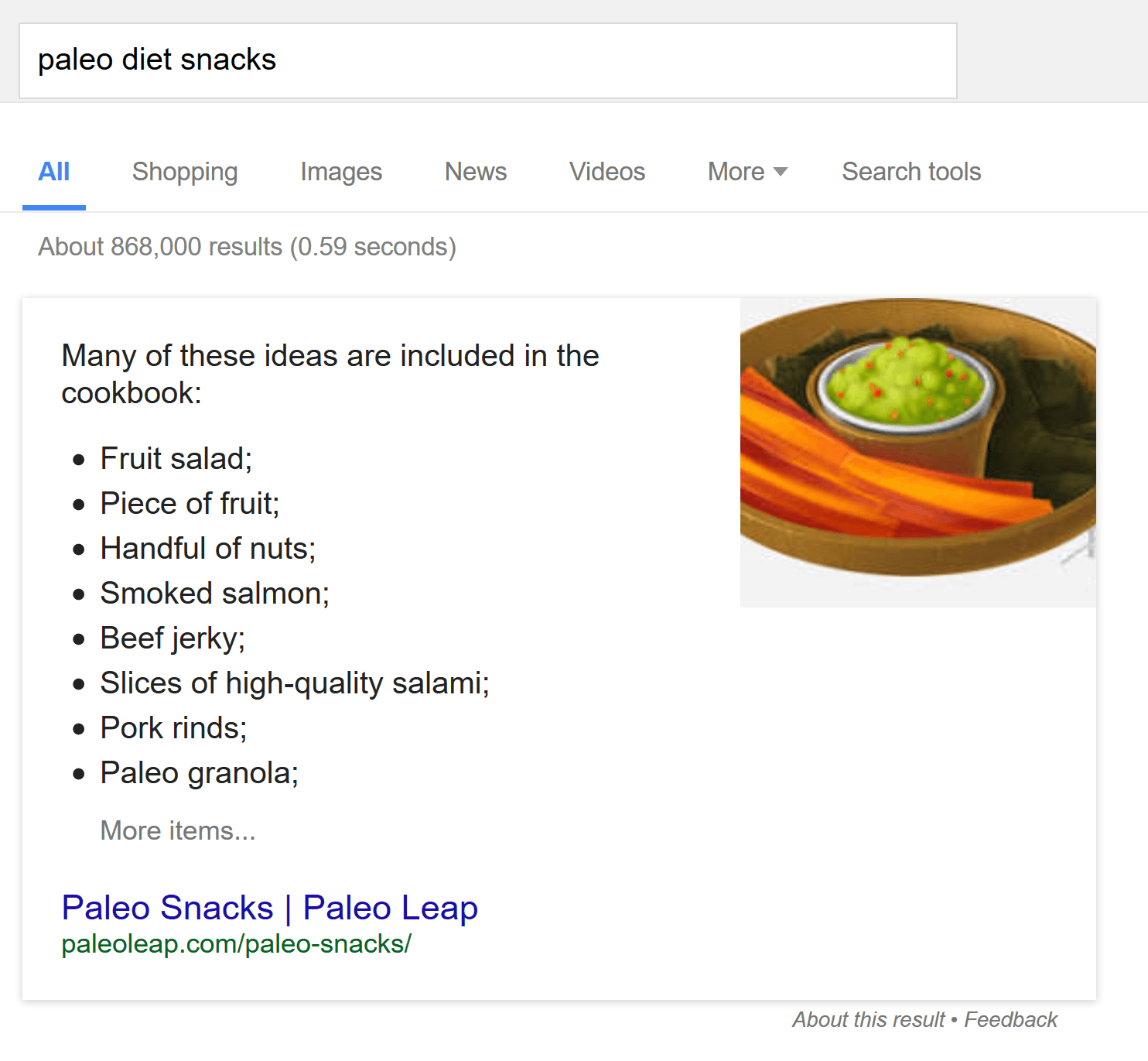The image size is (1148, 1061).
Task: Click the 'About 868,000 results' stats text
Action: click(247, 247)
